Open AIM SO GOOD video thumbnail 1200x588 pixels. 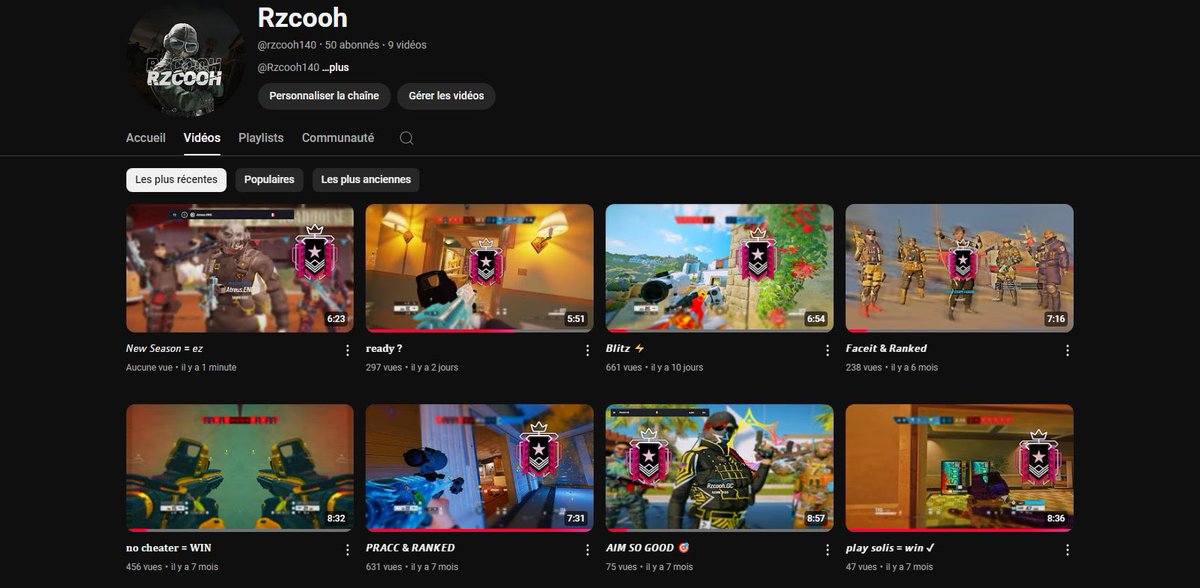(720, 468)
